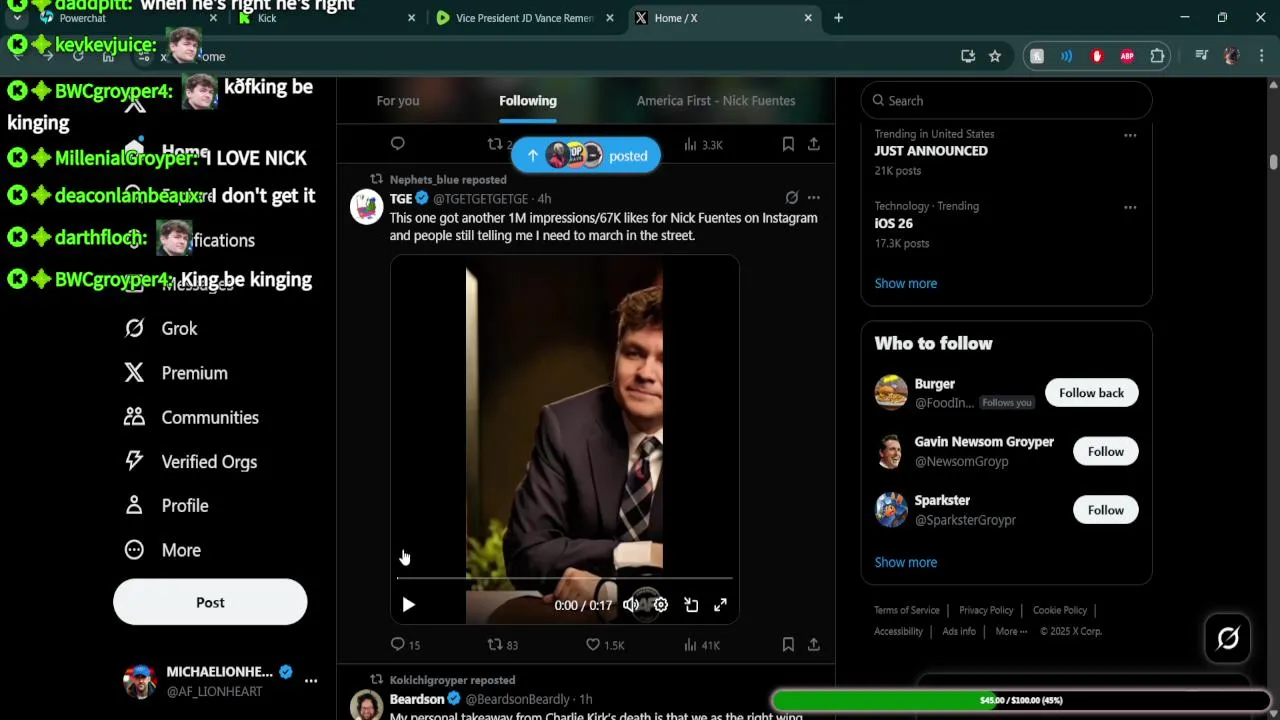Open the blue sound wave extension
Viewport: 1280px width, 720px height.
point(1067,57)
